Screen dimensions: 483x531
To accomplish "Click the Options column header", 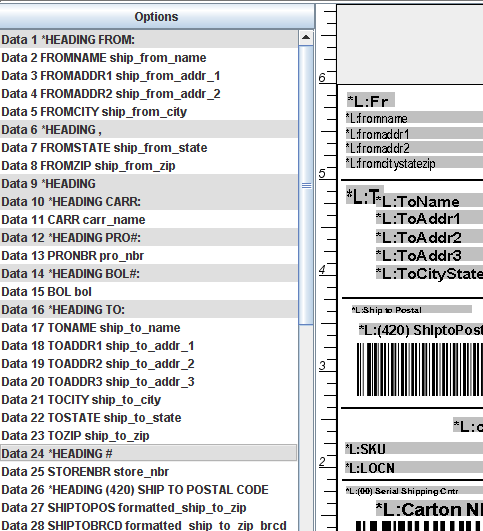I will pos(156,17).
